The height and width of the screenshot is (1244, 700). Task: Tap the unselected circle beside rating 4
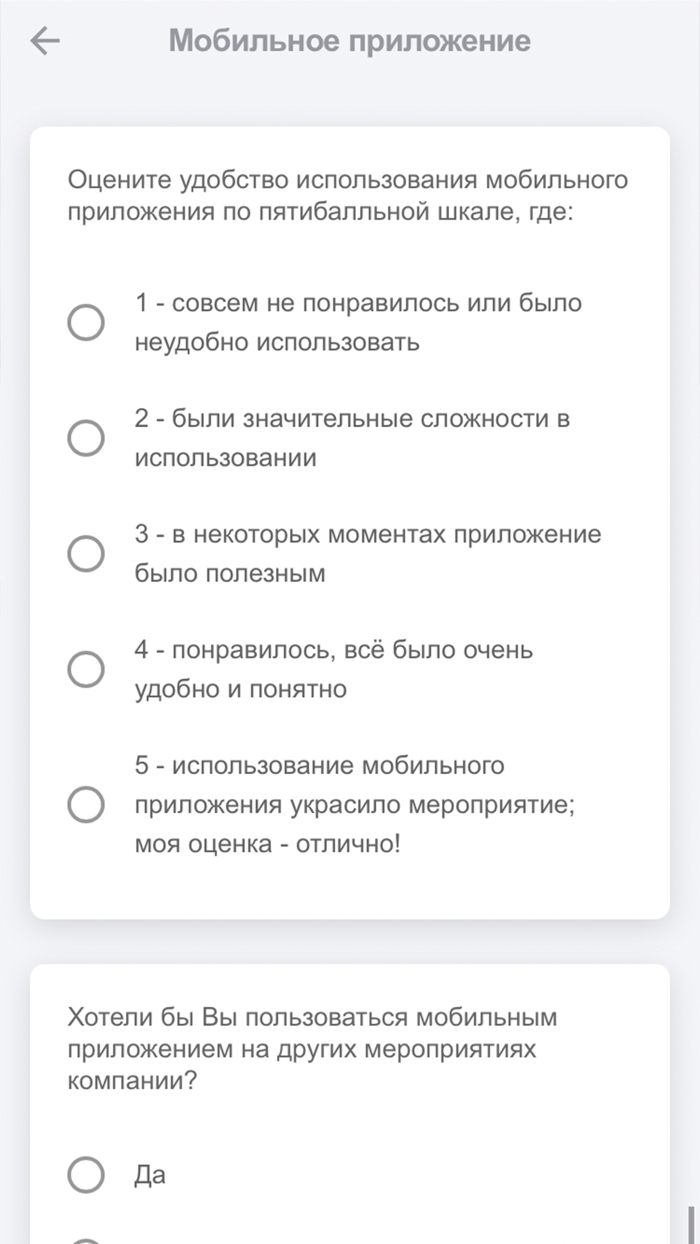pos(88,668)
